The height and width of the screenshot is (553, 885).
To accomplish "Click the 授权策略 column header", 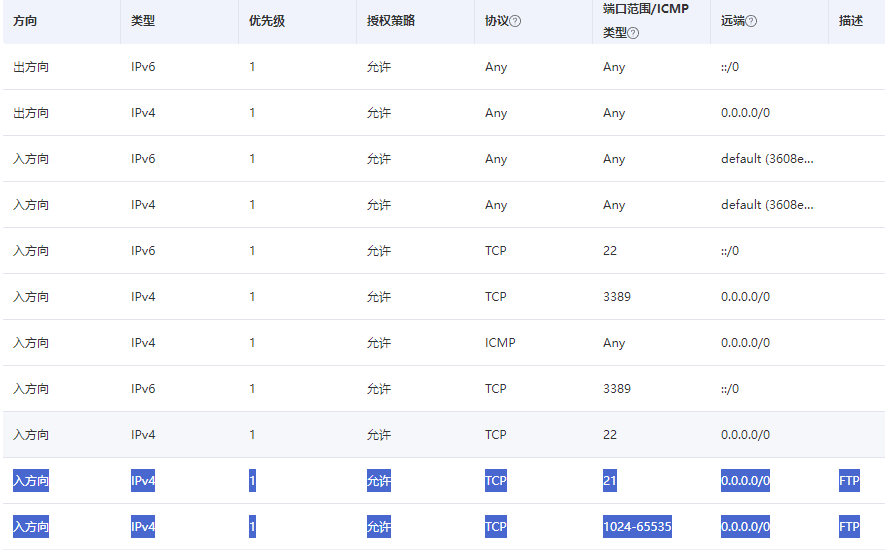I will coord(391,21).
